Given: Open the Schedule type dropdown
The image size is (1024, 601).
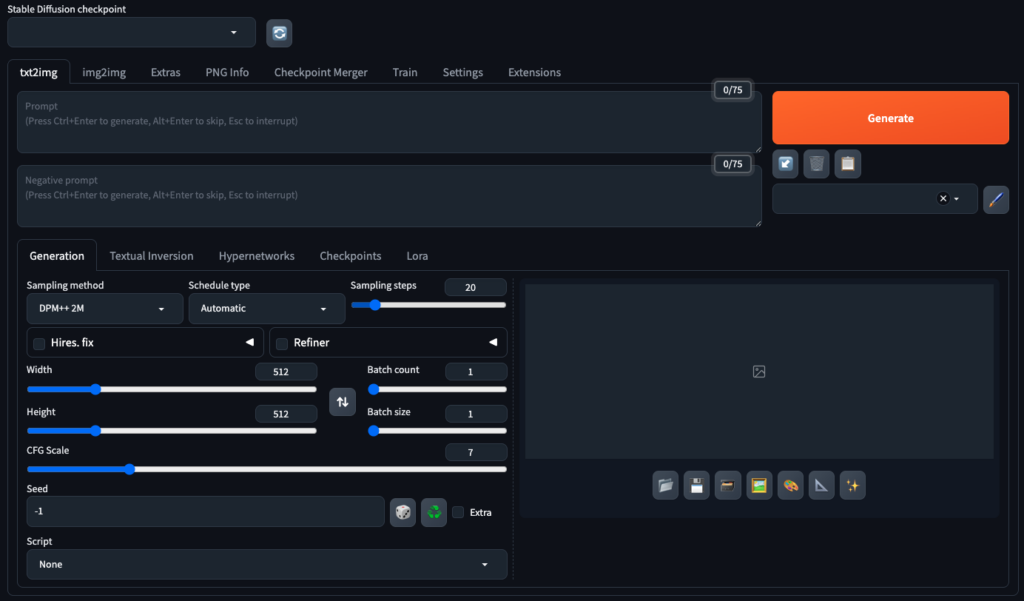Looking at the screenshot, I should (x=266, y=309).
